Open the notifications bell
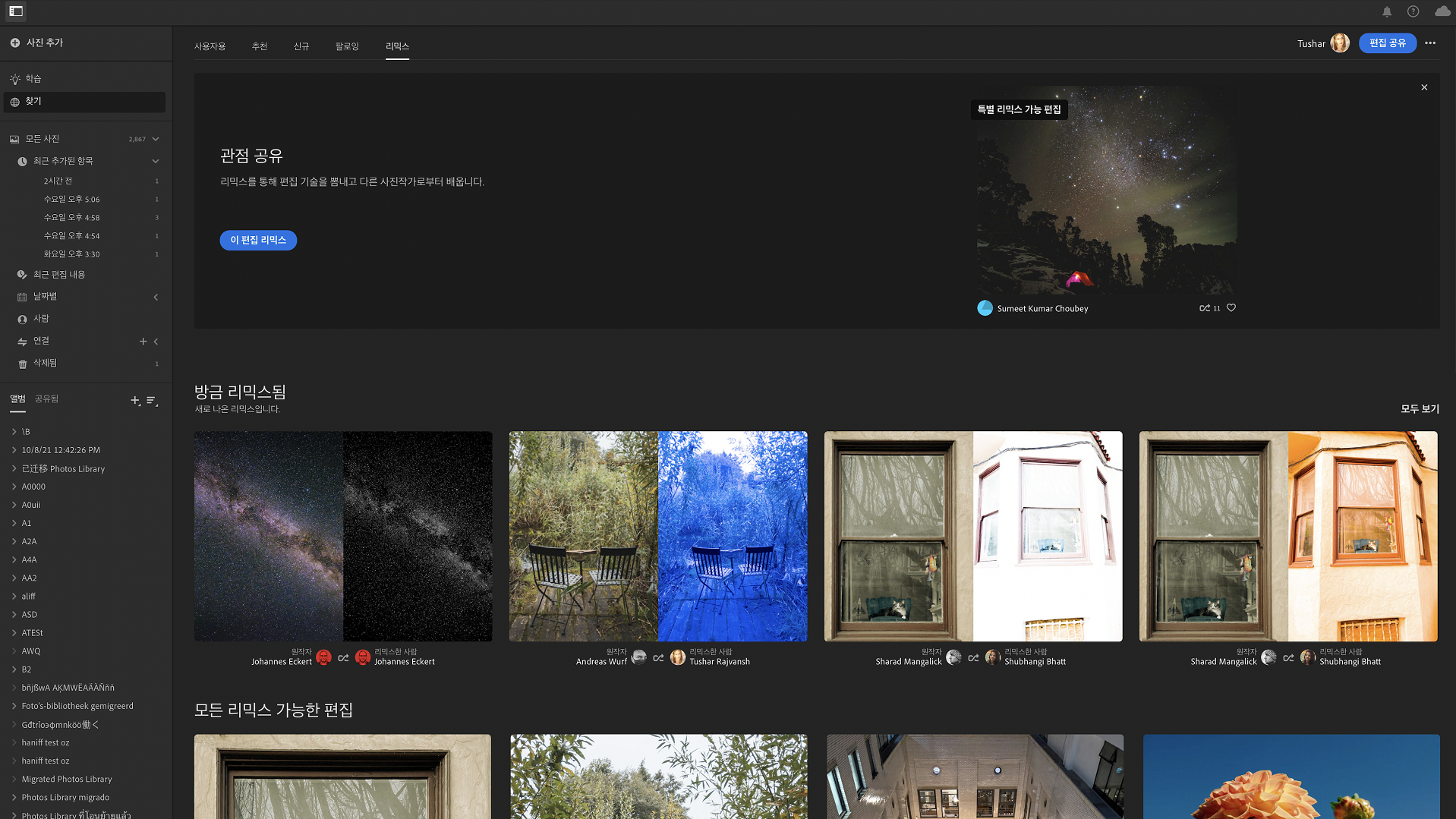 coord(1387,11)
